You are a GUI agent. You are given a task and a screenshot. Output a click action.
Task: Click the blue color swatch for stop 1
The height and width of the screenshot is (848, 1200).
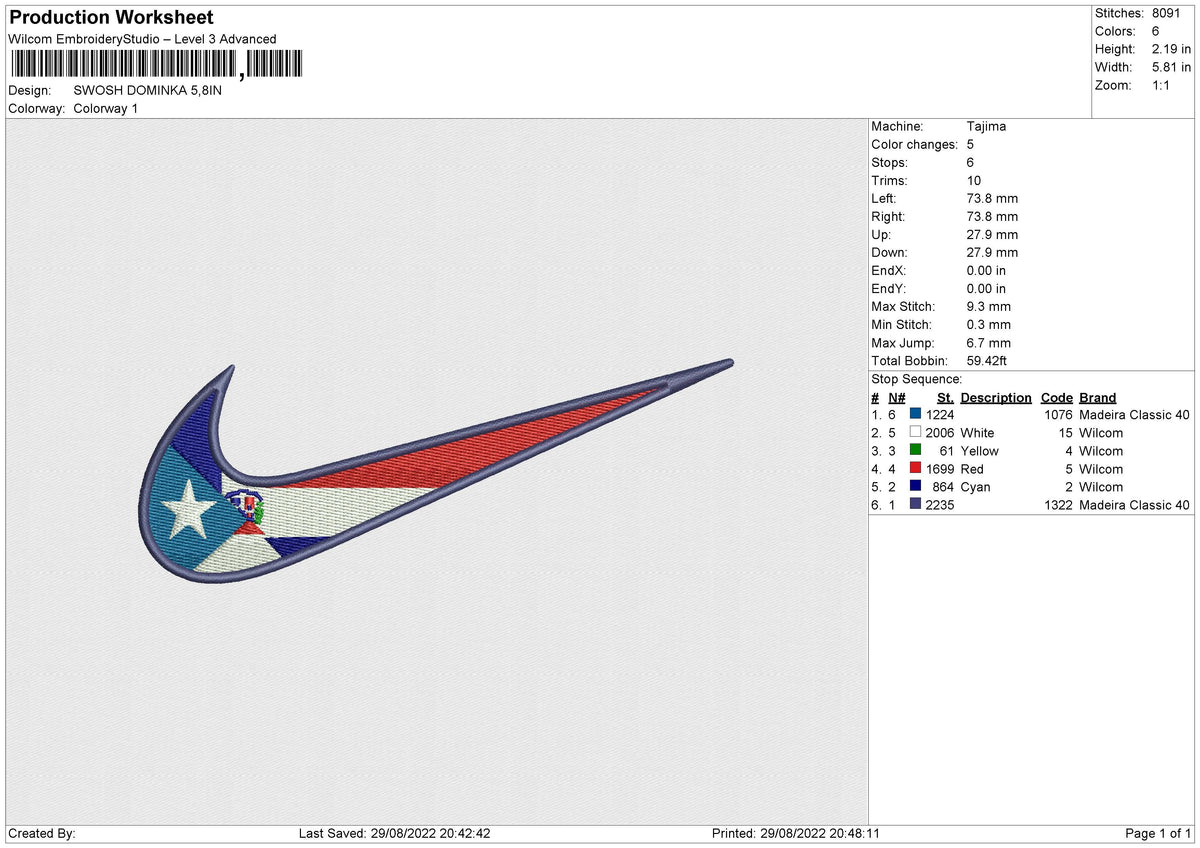(x=915, y=414)
